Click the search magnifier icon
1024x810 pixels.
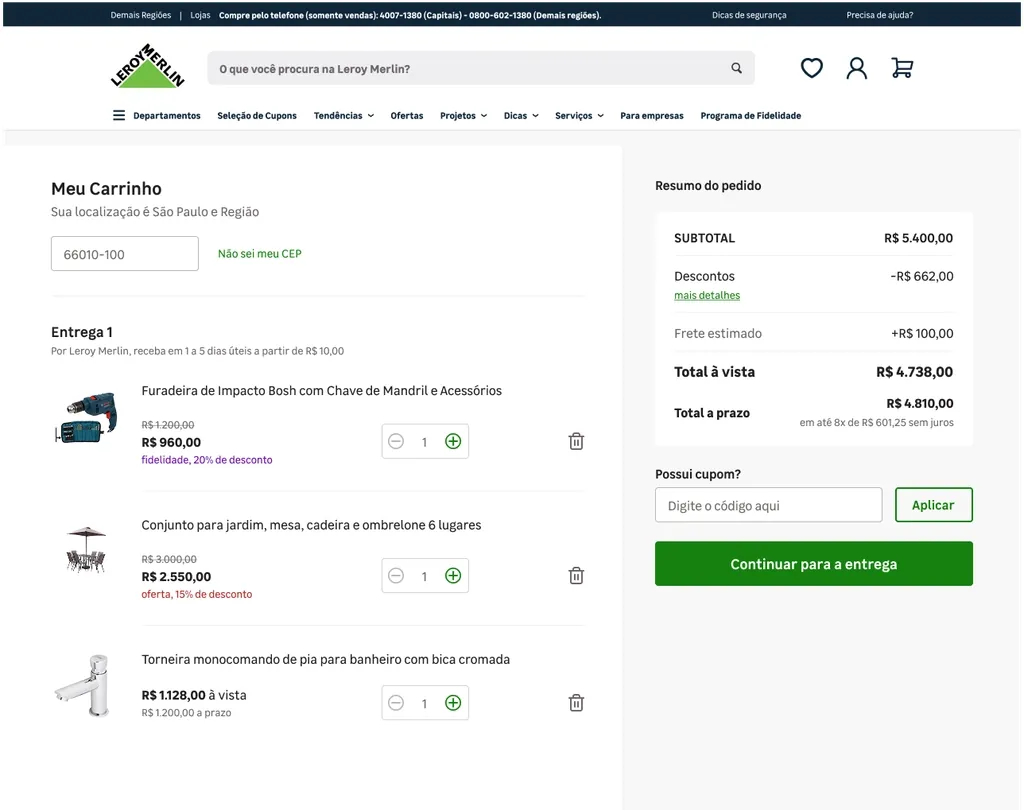click(x=737, y=68)
